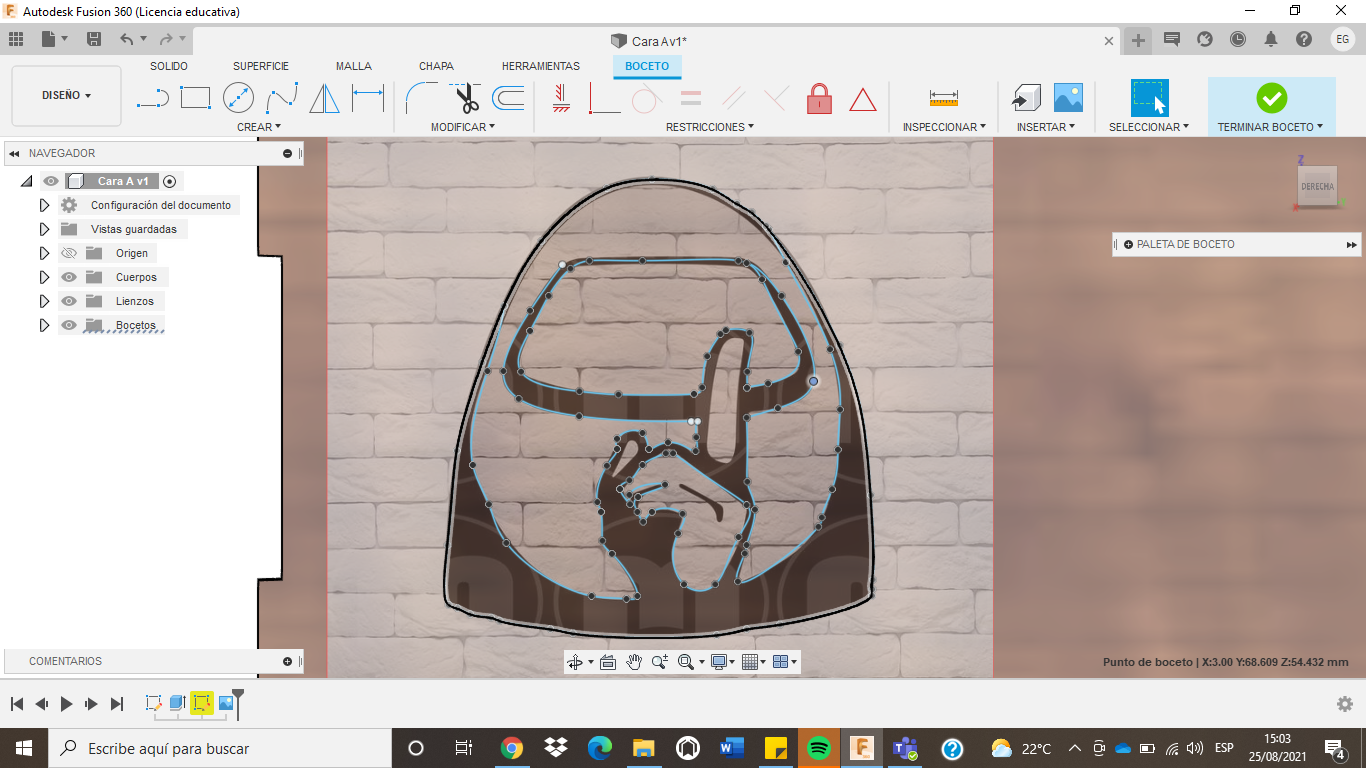
Task: Toggle visibility of the Lienzos folder
Action: pos(67,300)
